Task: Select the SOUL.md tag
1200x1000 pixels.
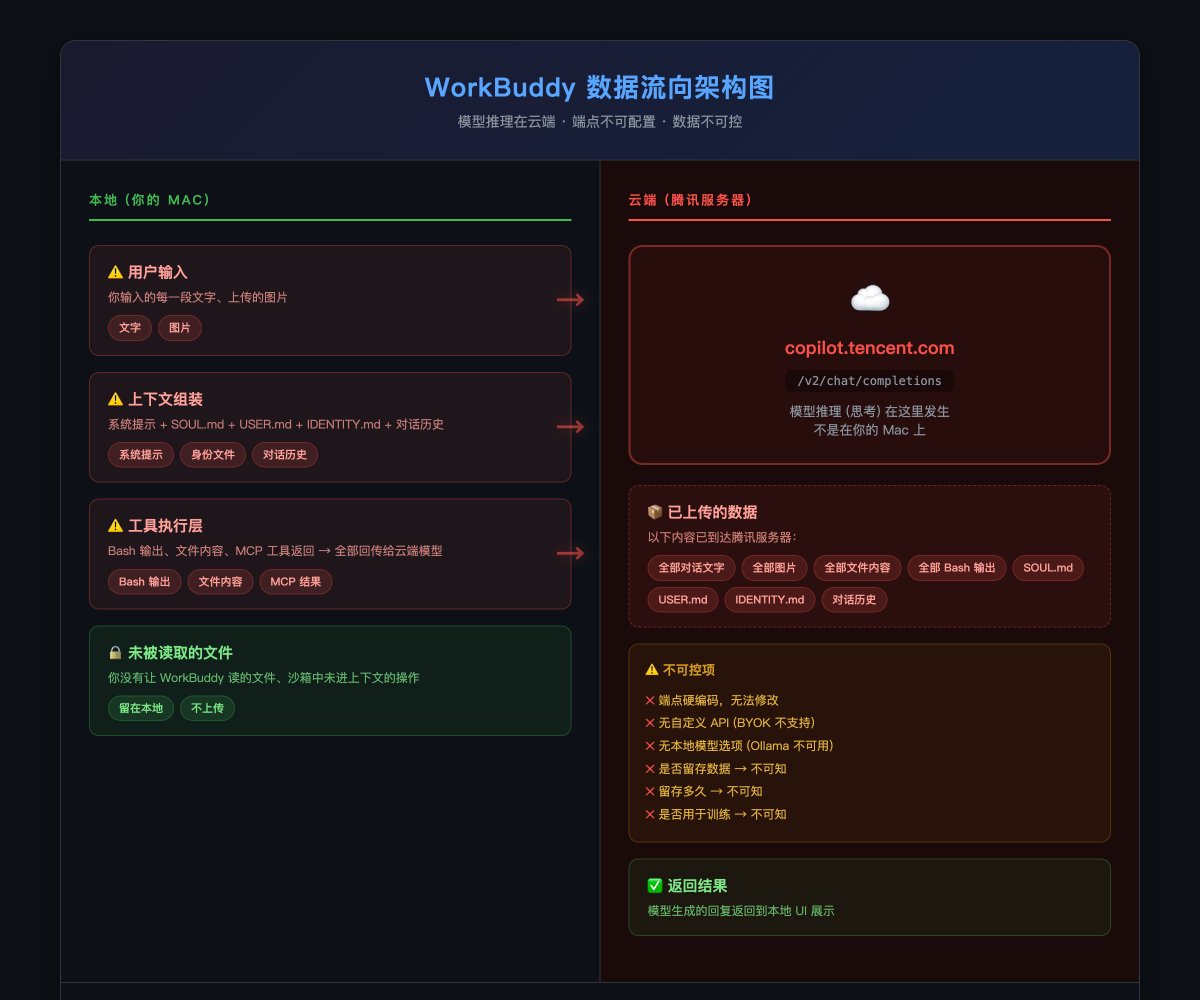Action: [x=1048, y=568]
